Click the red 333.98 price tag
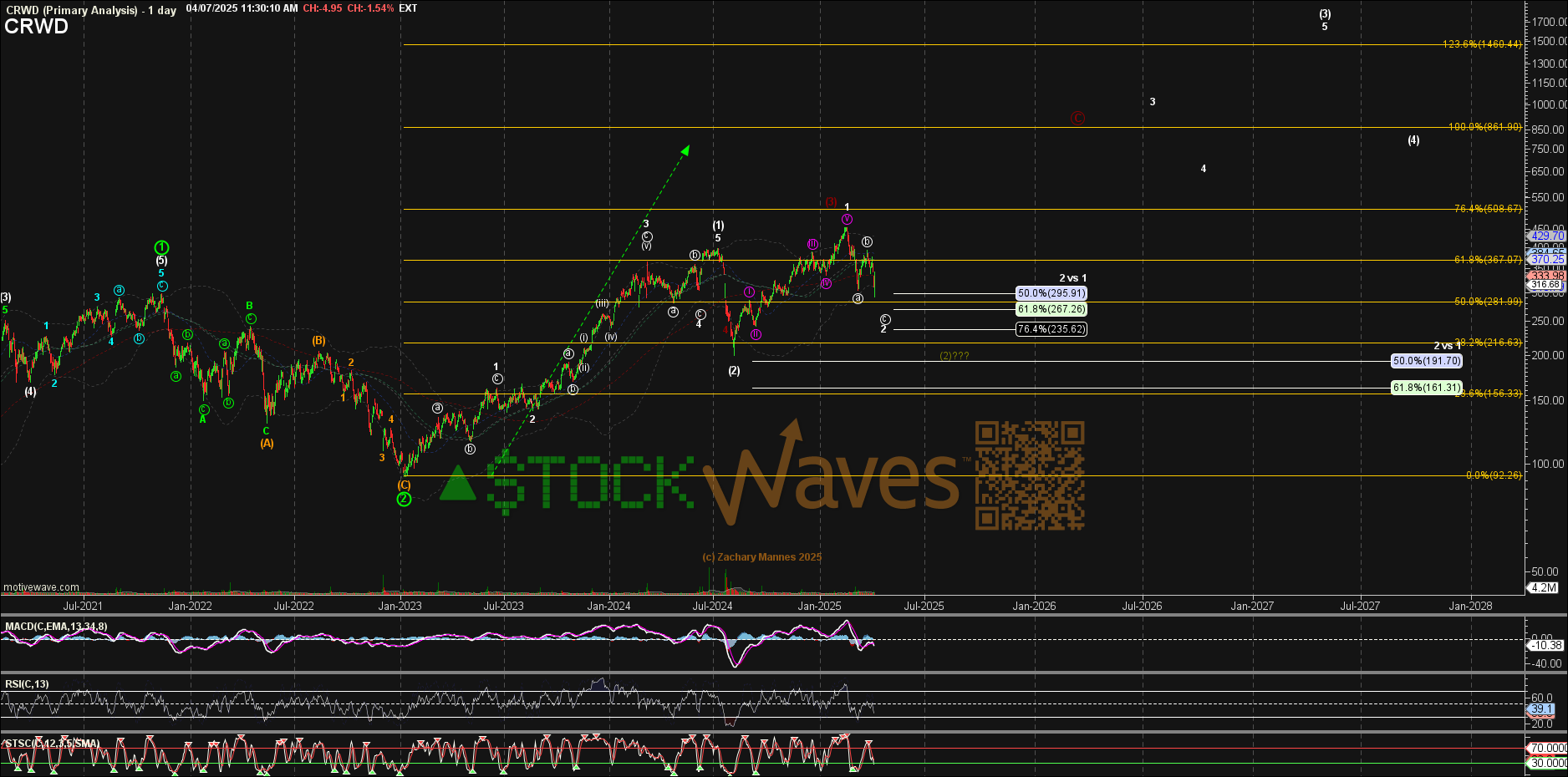 click(x=1547, y=276)
